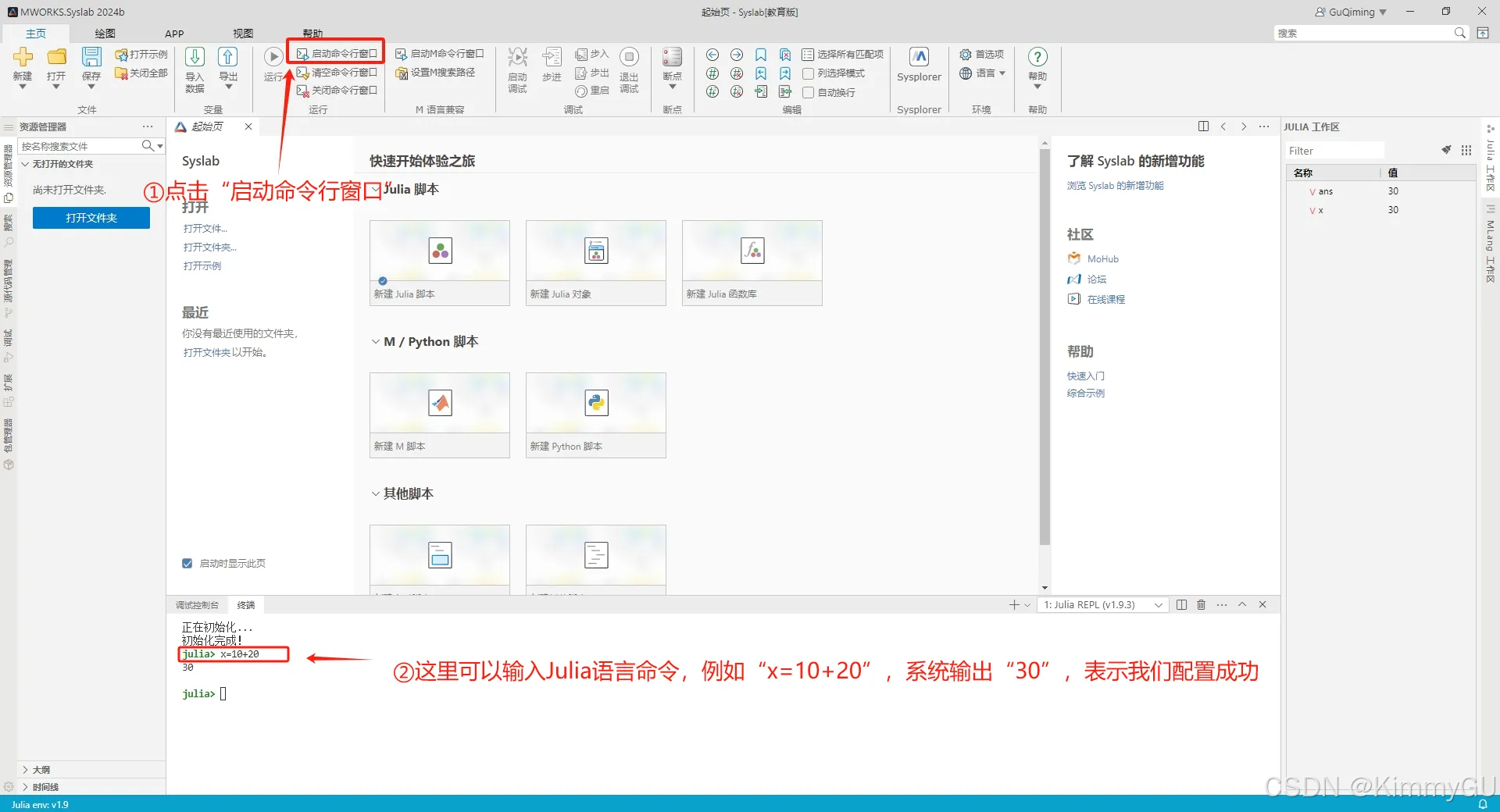1500x812 pixels.
Task: Click the 运行 (Run) play icon
Action: point(273,57)
